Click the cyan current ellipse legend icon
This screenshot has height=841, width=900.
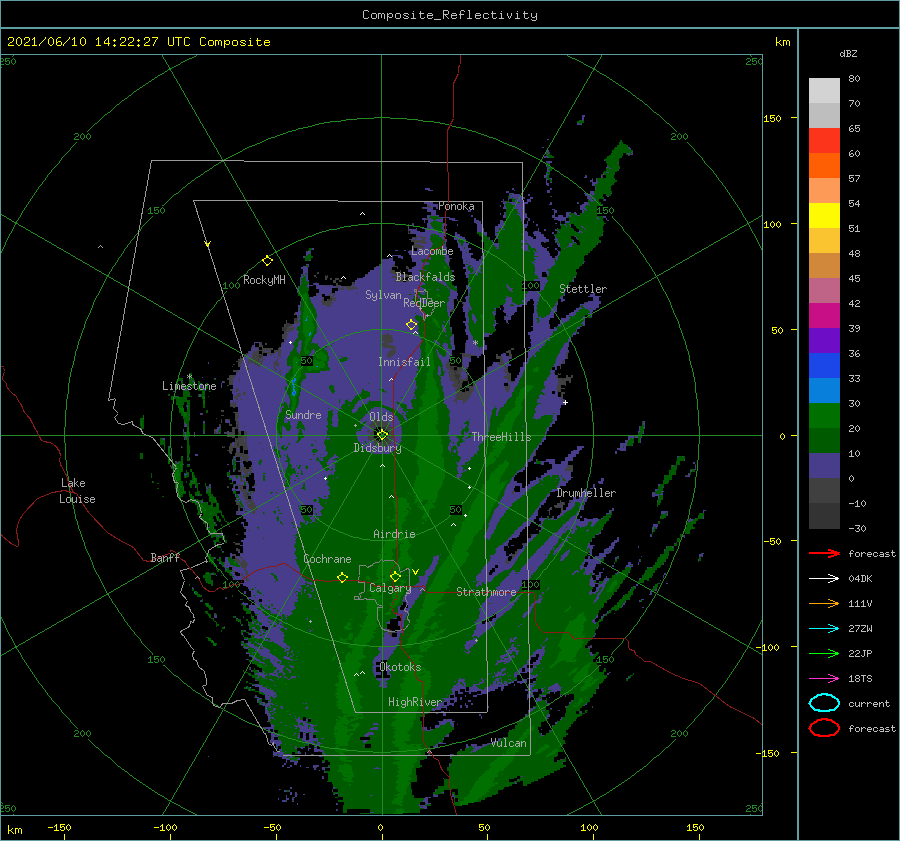[x=824, y=703]
